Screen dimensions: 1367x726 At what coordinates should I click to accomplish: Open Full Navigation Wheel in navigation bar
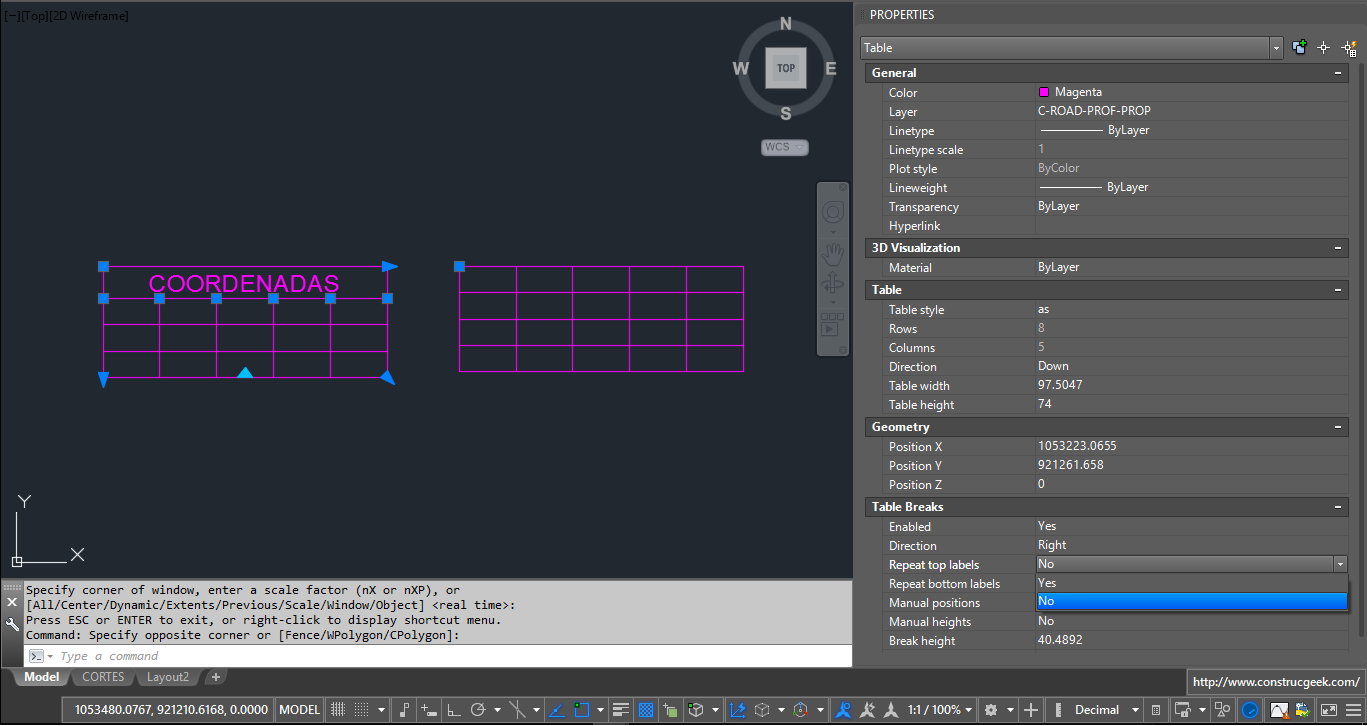pos(832,213)
